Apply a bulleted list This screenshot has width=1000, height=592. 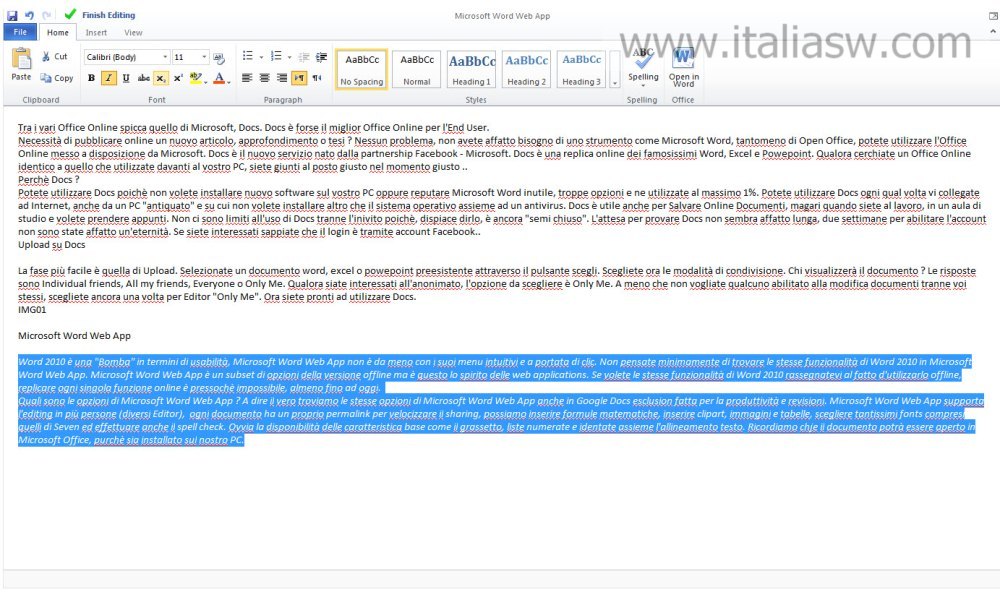coord(247,56)
